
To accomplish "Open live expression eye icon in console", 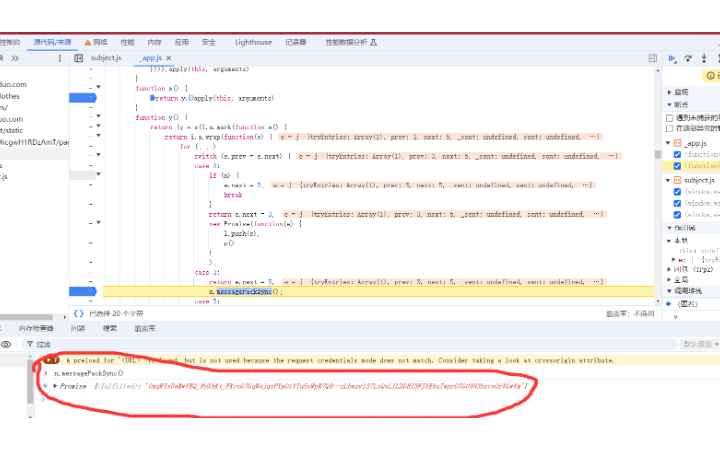I will click(6, 344).
